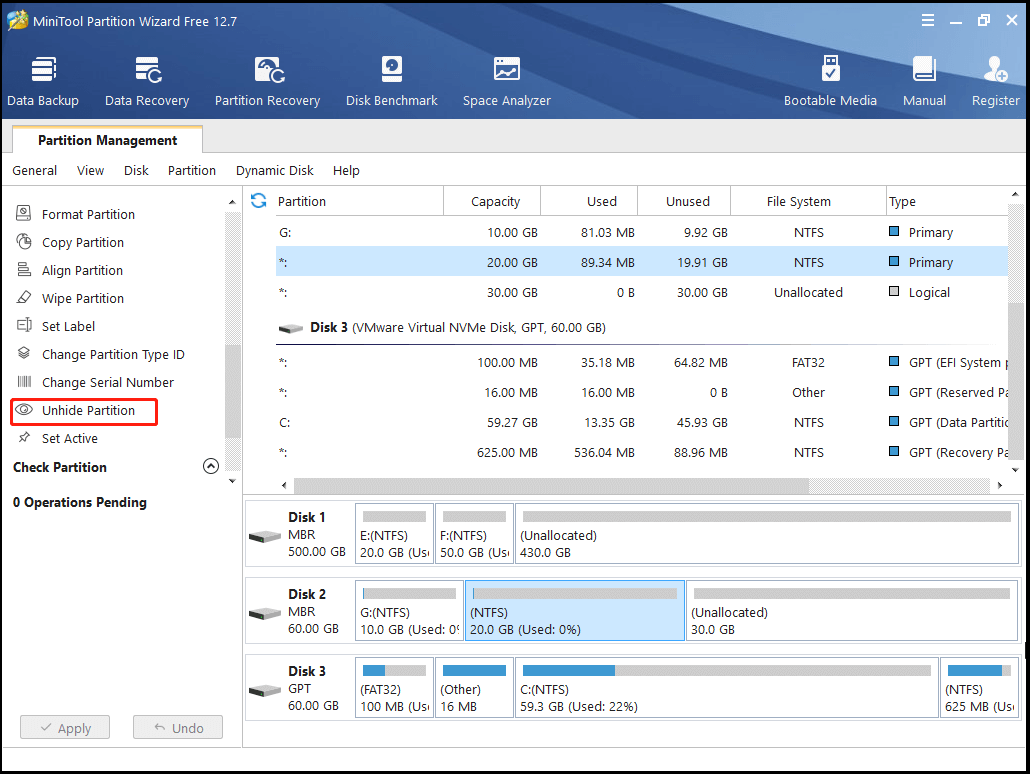Collapse the Check Partition section

(211, 466)
